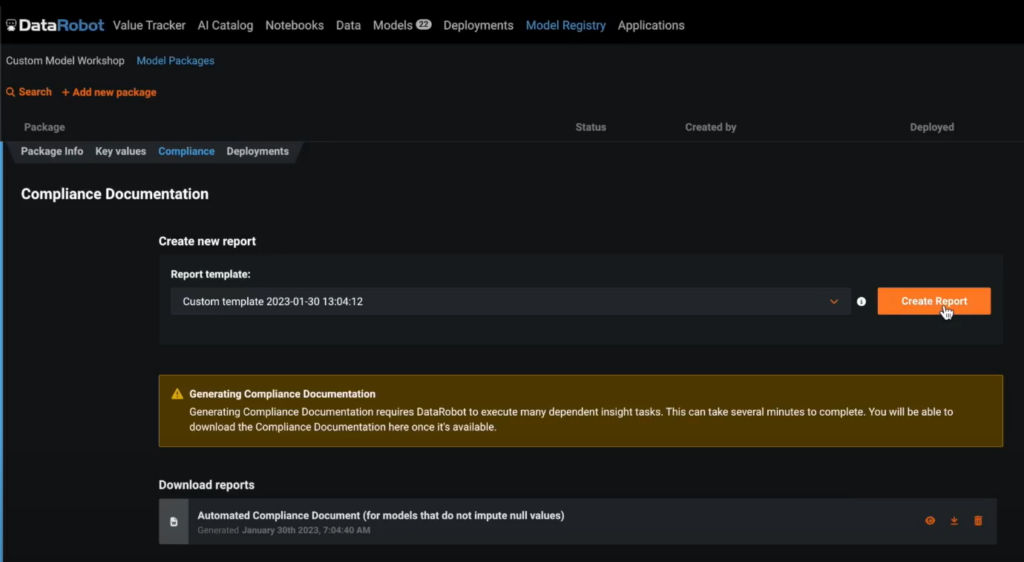Image resolution: width=1024 pixels, height=562 pixels.
Task: Switch to Model Packages tab
Action: click(x=175, y=61)
